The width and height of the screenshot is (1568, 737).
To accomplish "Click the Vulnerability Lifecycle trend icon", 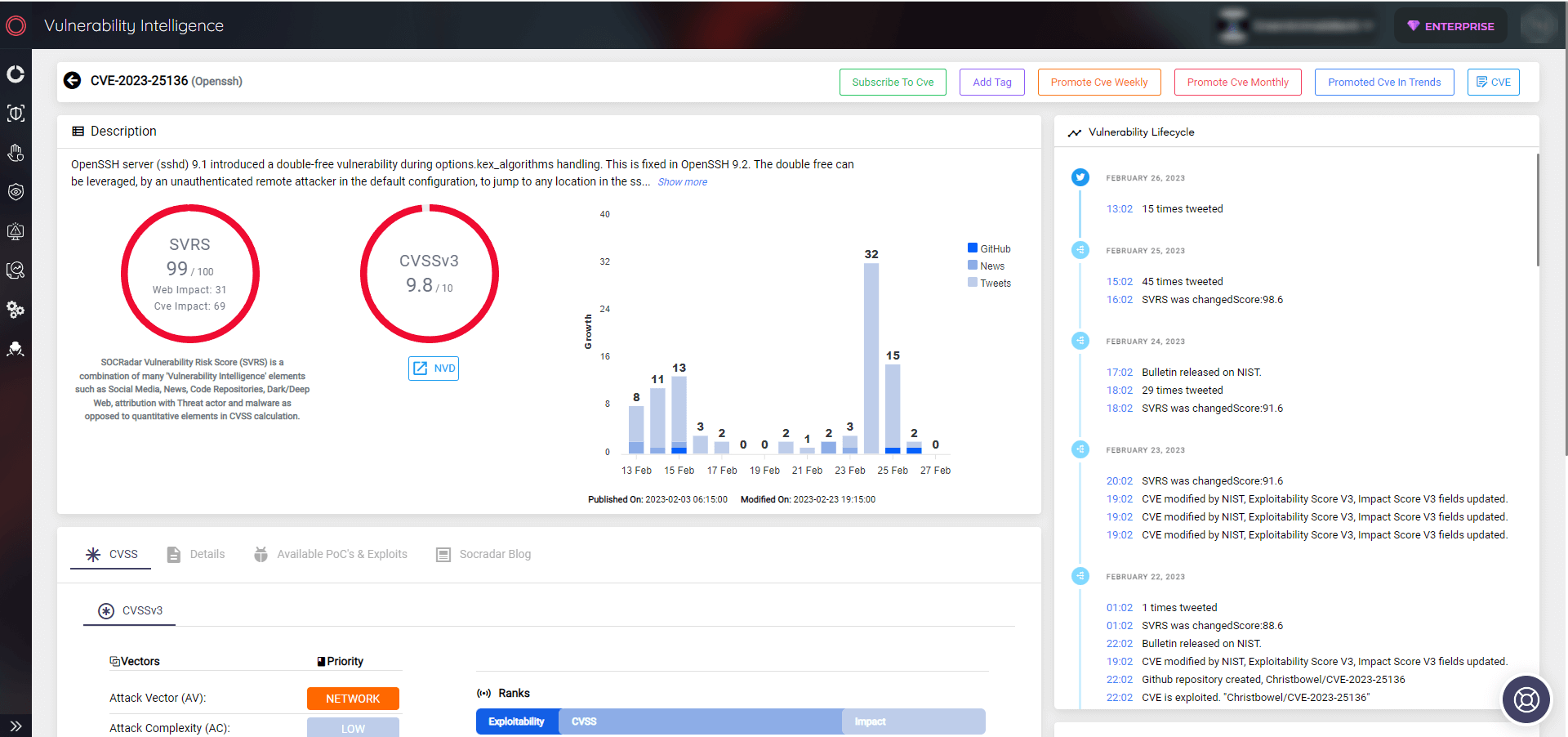I will tap(1075, 132).
